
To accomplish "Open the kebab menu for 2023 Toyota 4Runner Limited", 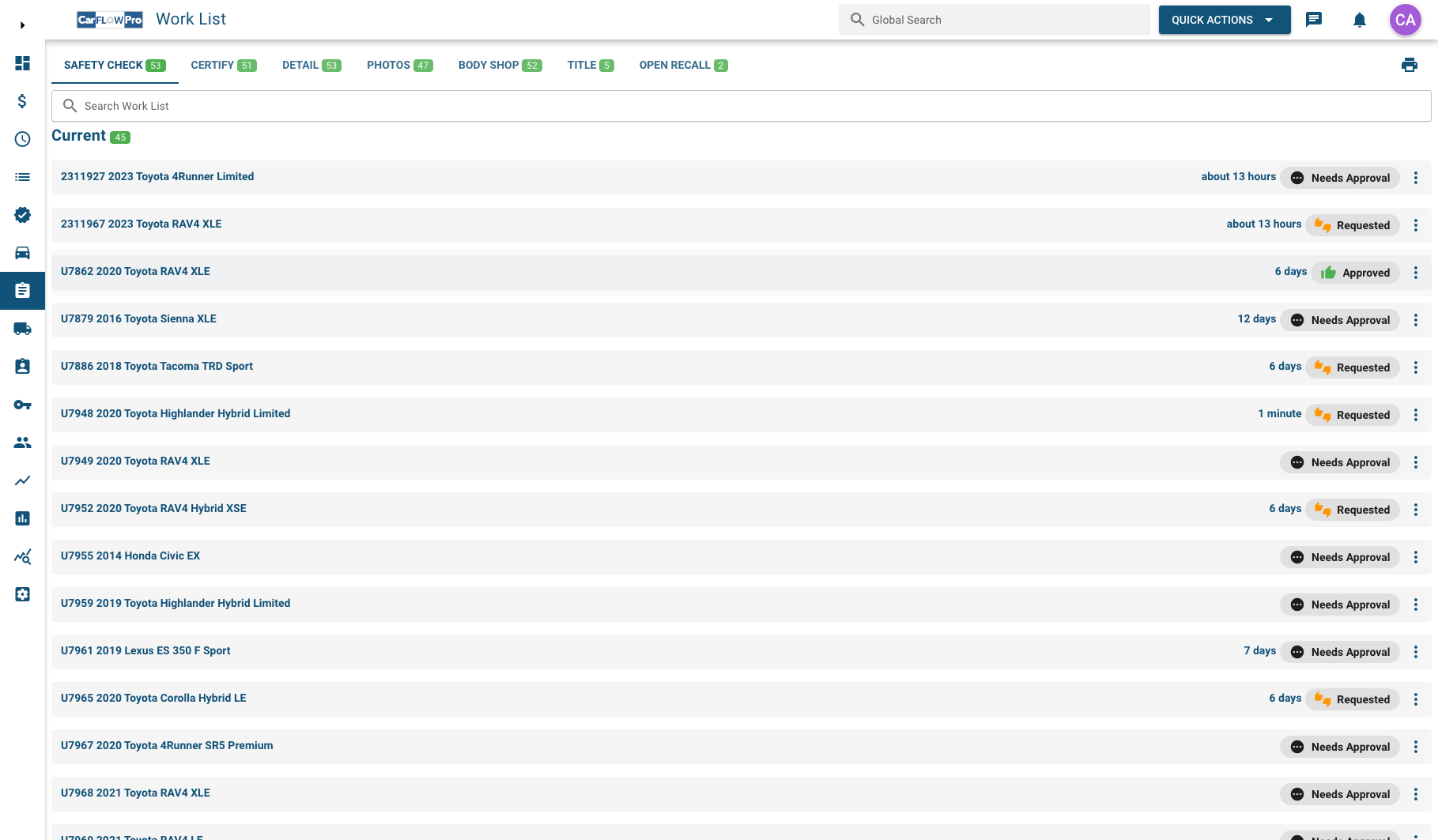I will (x=1415, y=177).
